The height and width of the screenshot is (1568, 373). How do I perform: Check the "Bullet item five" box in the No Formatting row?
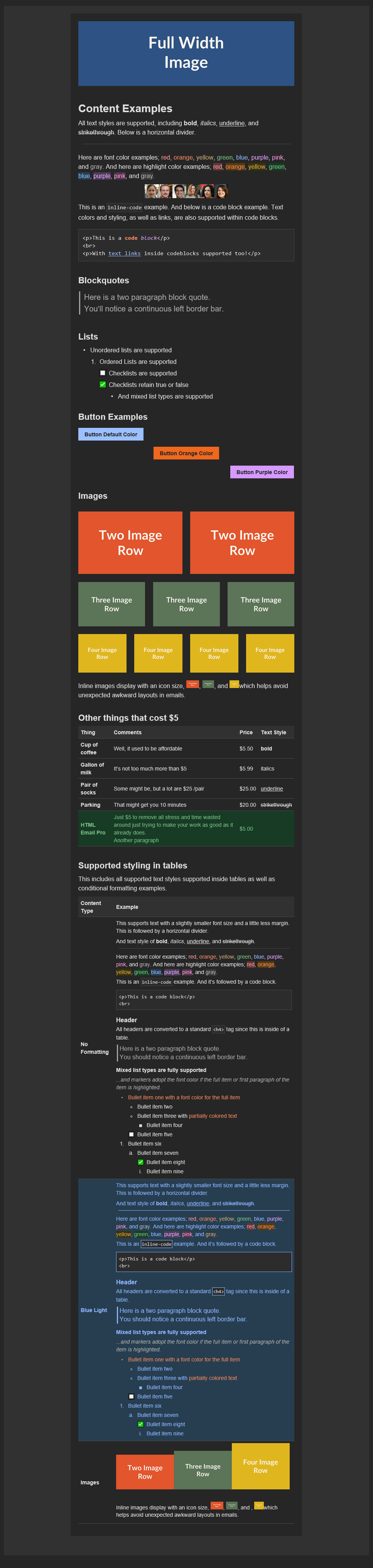[x=132, y=1134]
